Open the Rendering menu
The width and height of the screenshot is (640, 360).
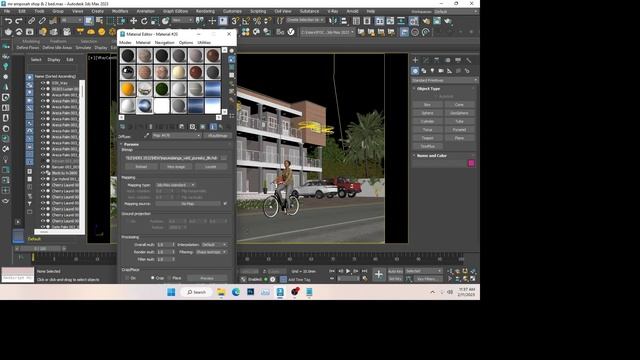[205, 11]
